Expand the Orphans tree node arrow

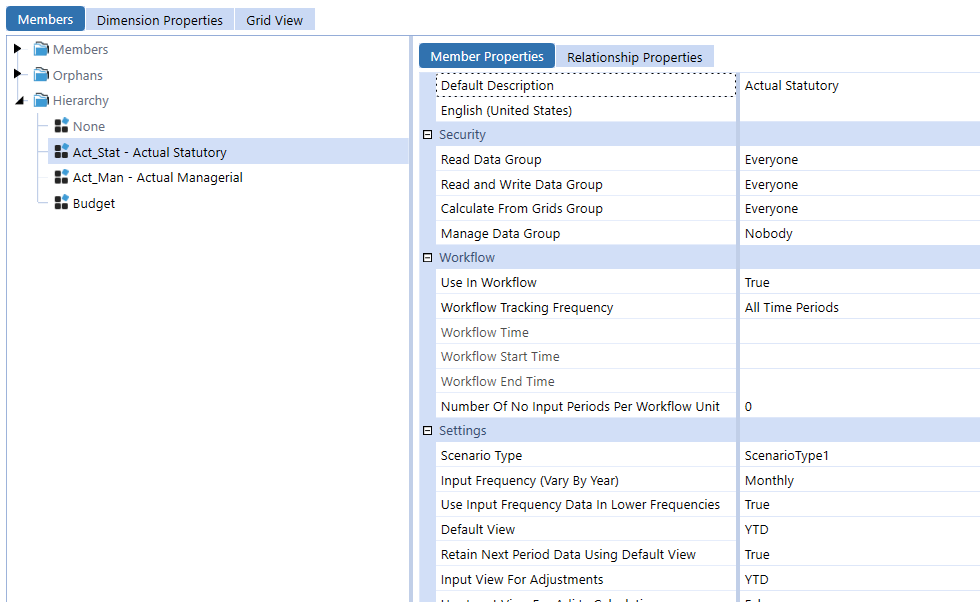click(x=18, y=75)
